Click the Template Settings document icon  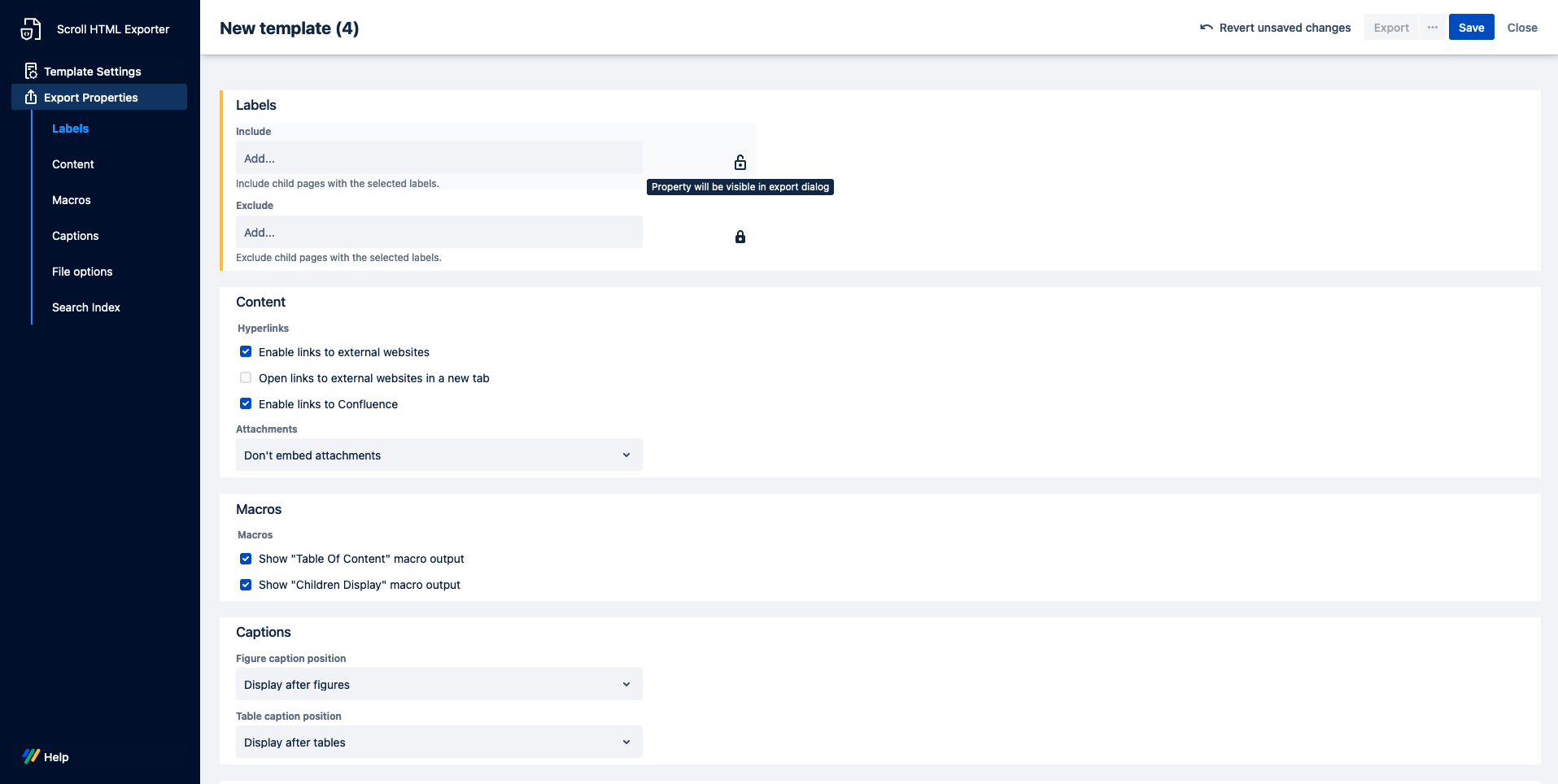click(x=31, y=72)
